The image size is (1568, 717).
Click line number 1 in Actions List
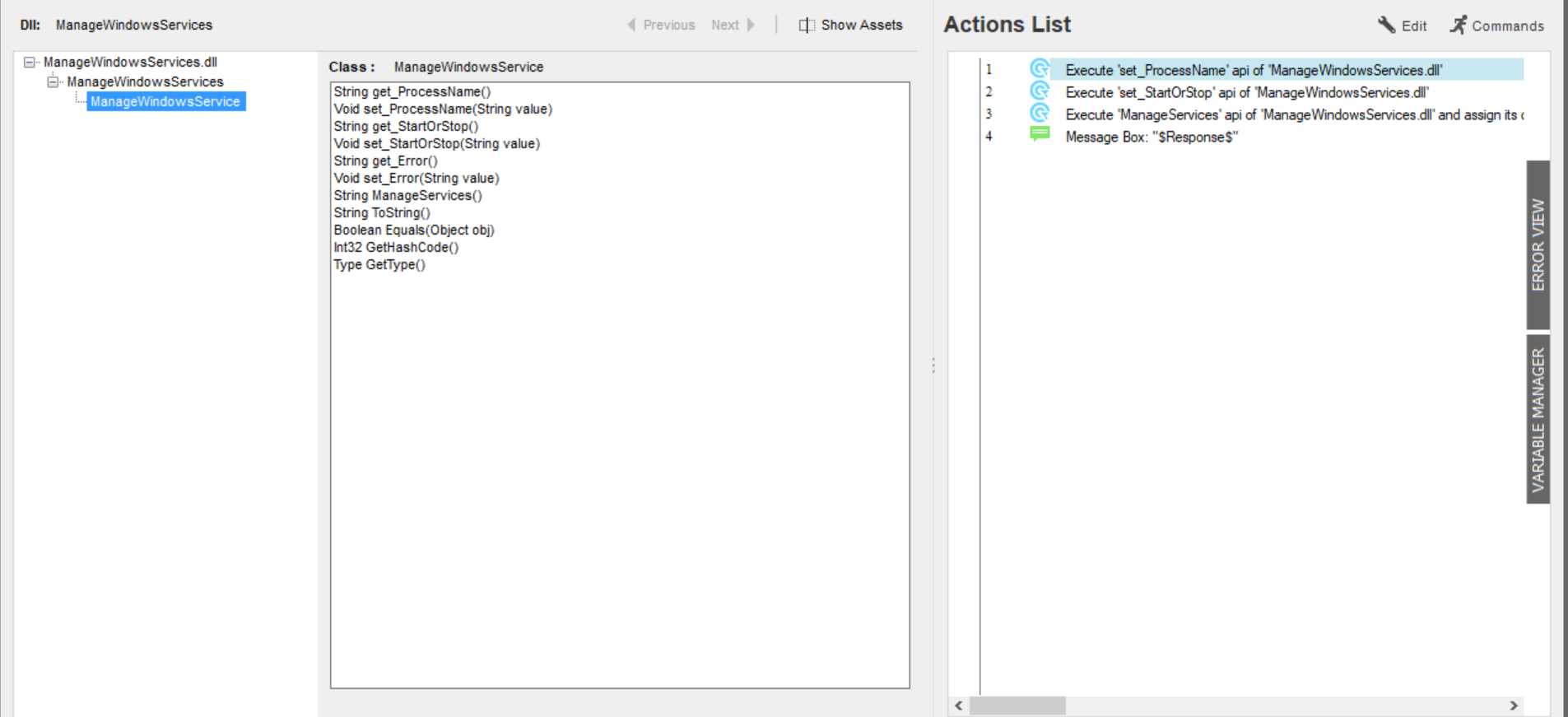pyautogui.click(x=989, y=70)
